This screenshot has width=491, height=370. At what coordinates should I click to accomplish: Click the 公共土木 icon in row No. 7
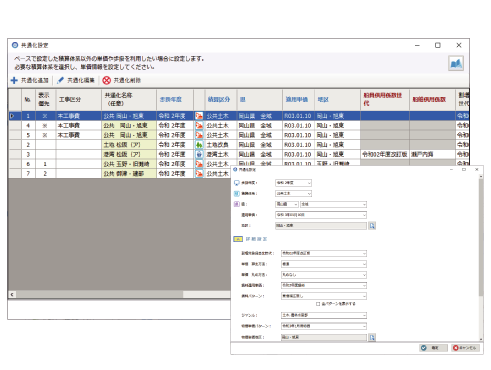coord(199,174)
